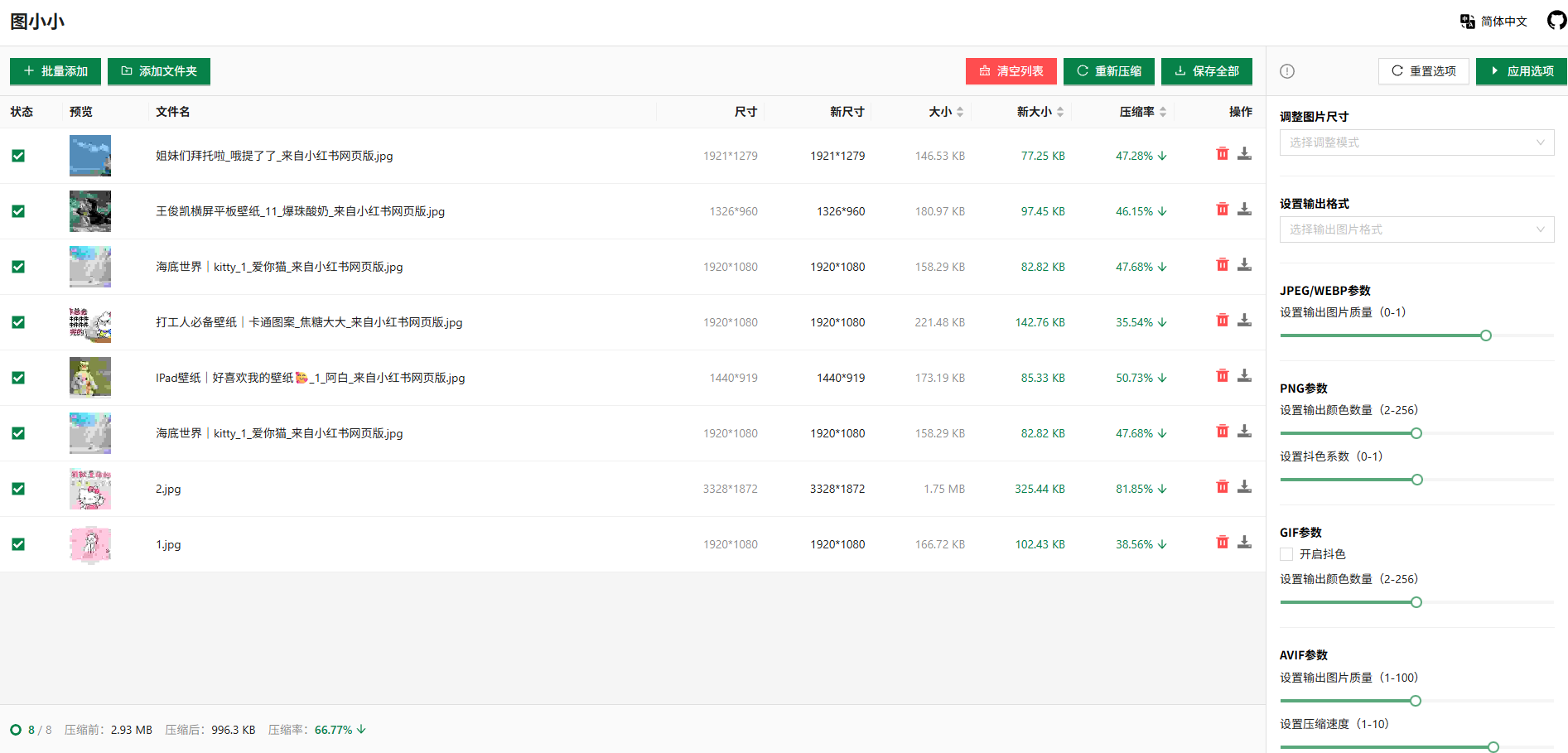Uncheck the 1.jpg row checkbox
This screenshot has width=1568, height=753.
click(18, 544)
